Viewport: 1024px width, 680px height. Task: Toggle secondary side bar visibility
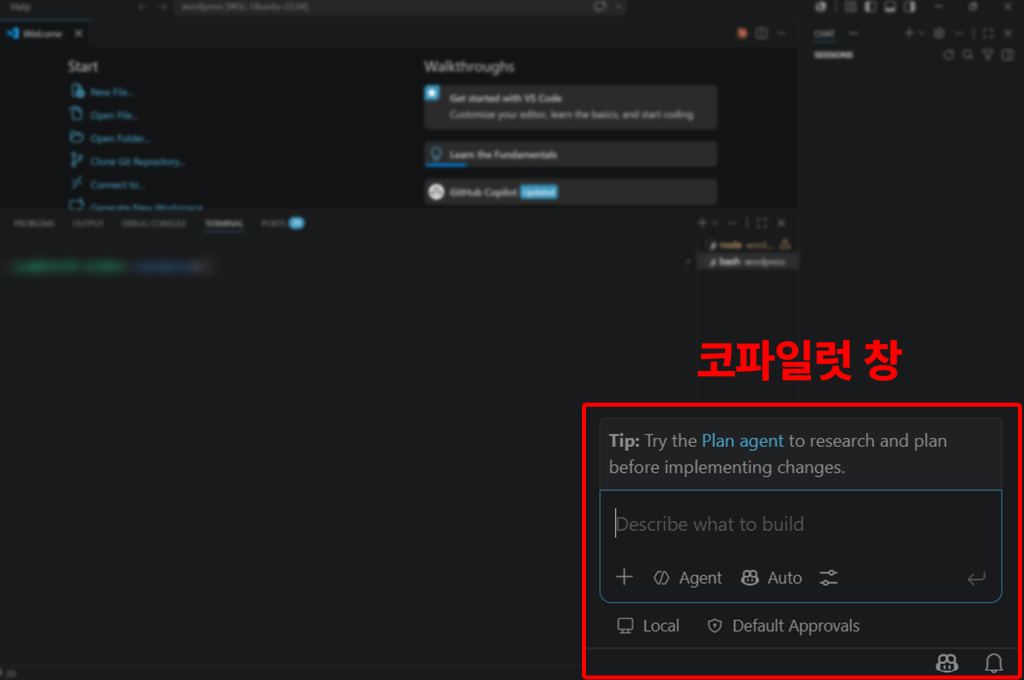(x=910, y=7)
